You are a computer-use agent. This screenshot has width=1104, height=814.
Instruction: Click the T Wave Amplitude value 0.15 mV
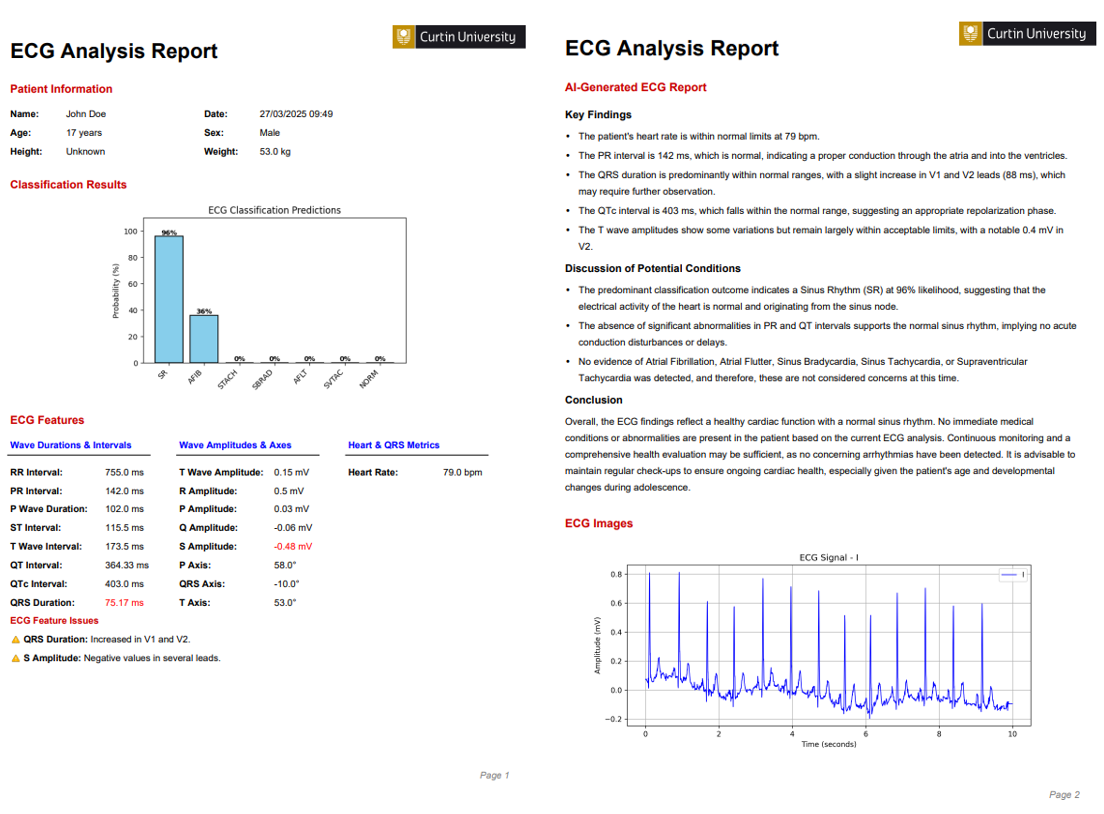[x=291, y=472]
